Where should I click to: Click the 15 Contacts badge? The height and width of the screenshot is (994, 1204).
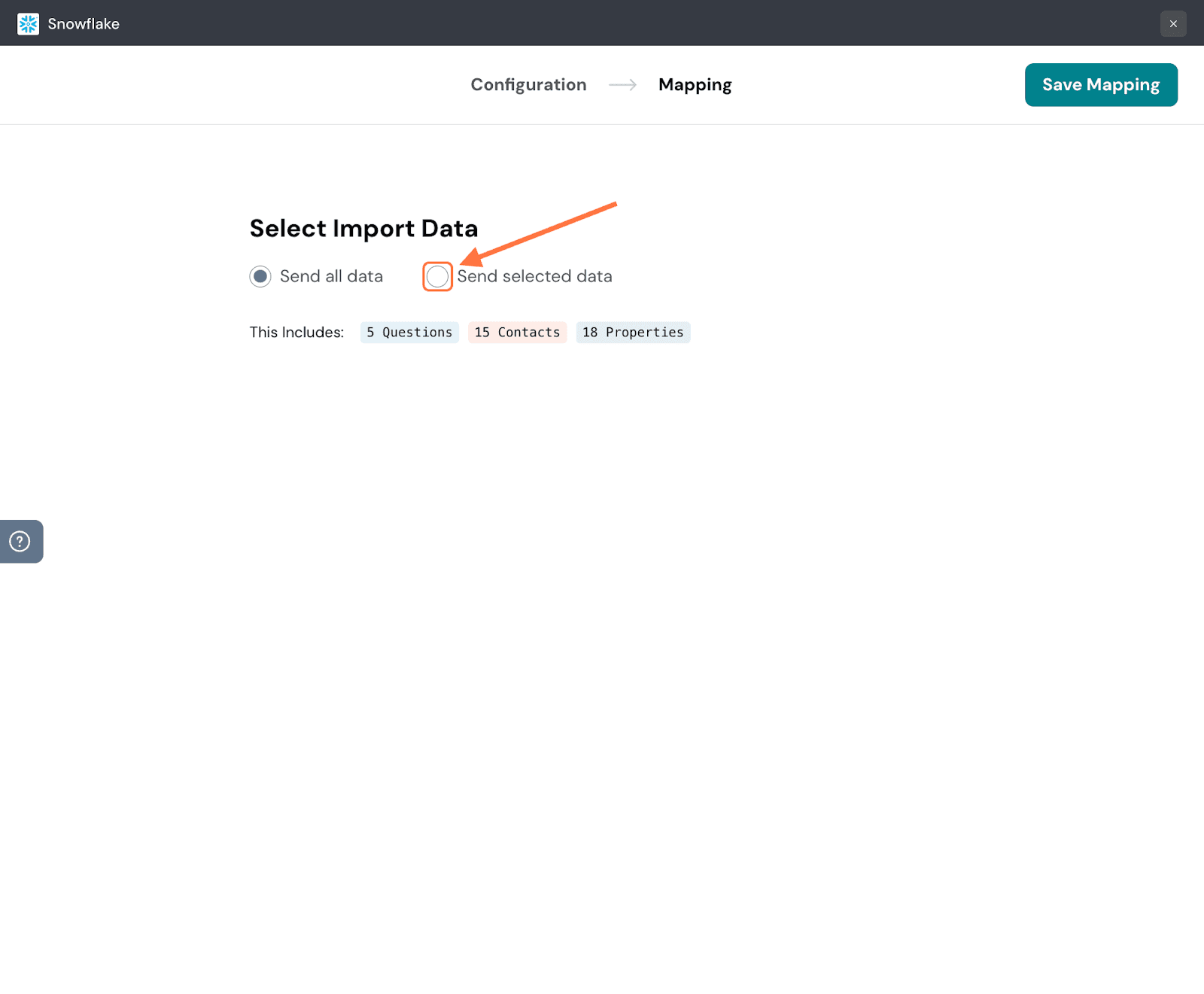coord(517,333)
